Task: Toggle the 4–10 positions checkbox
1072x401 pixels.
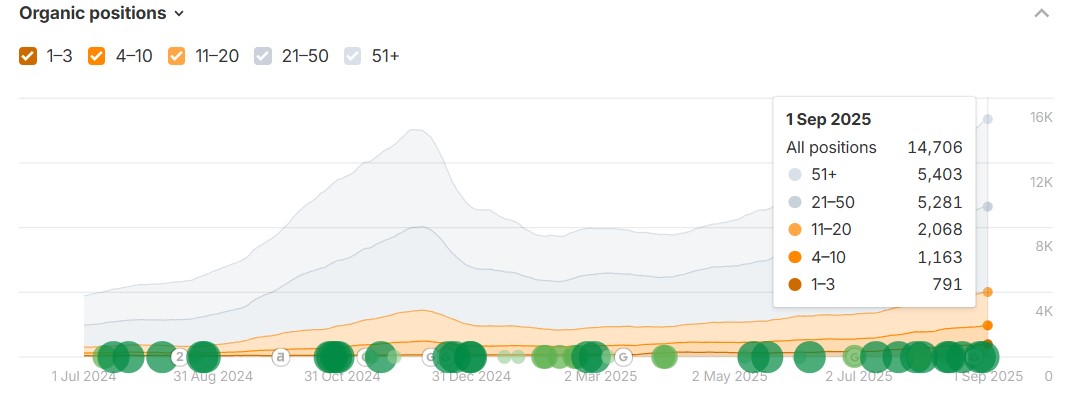Action: [97, 56]
